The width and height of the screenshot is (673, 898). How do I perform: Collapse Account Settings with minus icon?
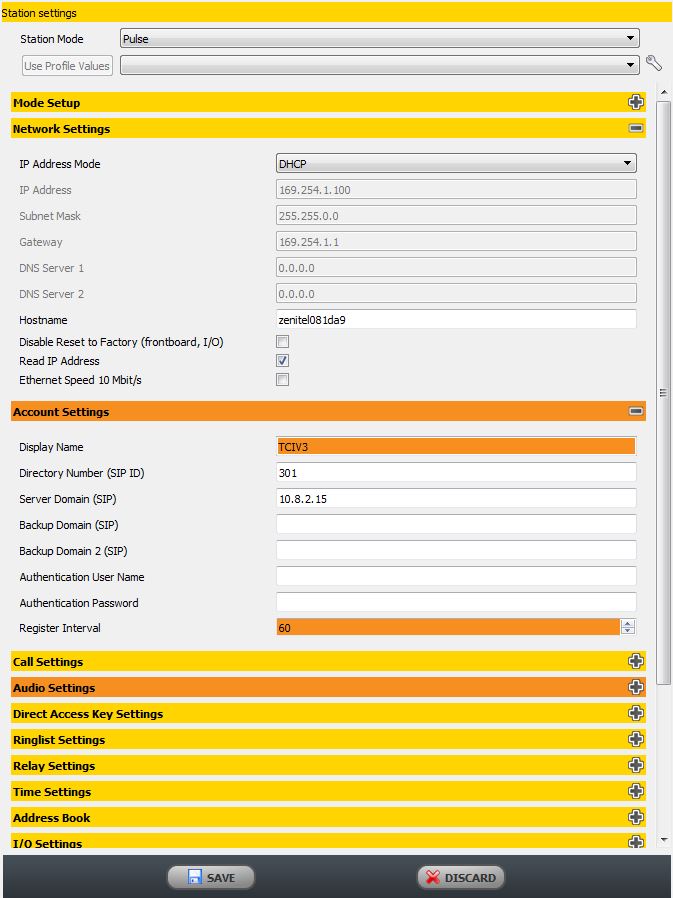tap(635, 412)
